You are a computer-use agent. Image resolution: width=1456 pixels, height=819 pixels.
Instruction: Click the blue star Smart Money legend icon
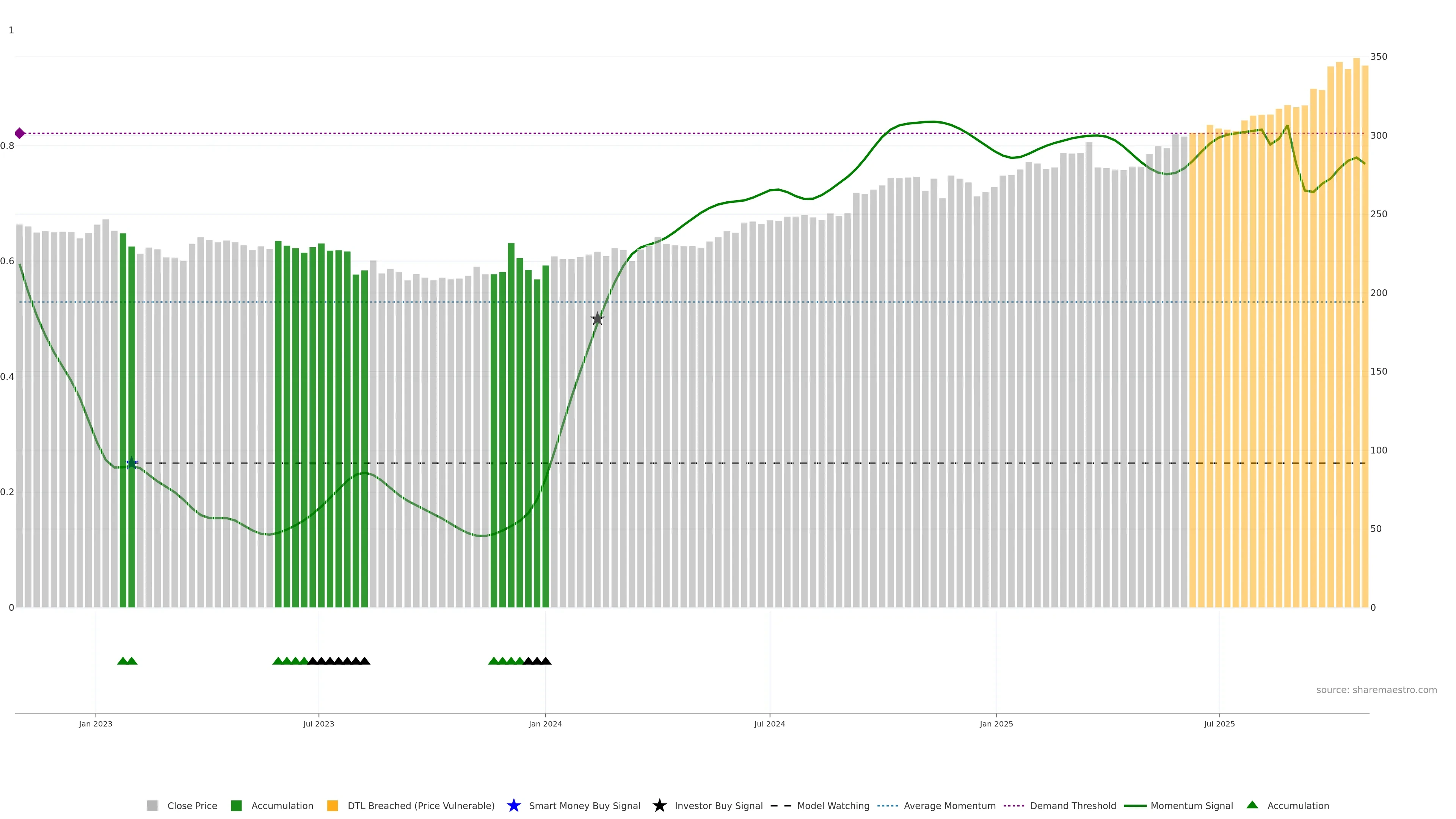[513, 805]
